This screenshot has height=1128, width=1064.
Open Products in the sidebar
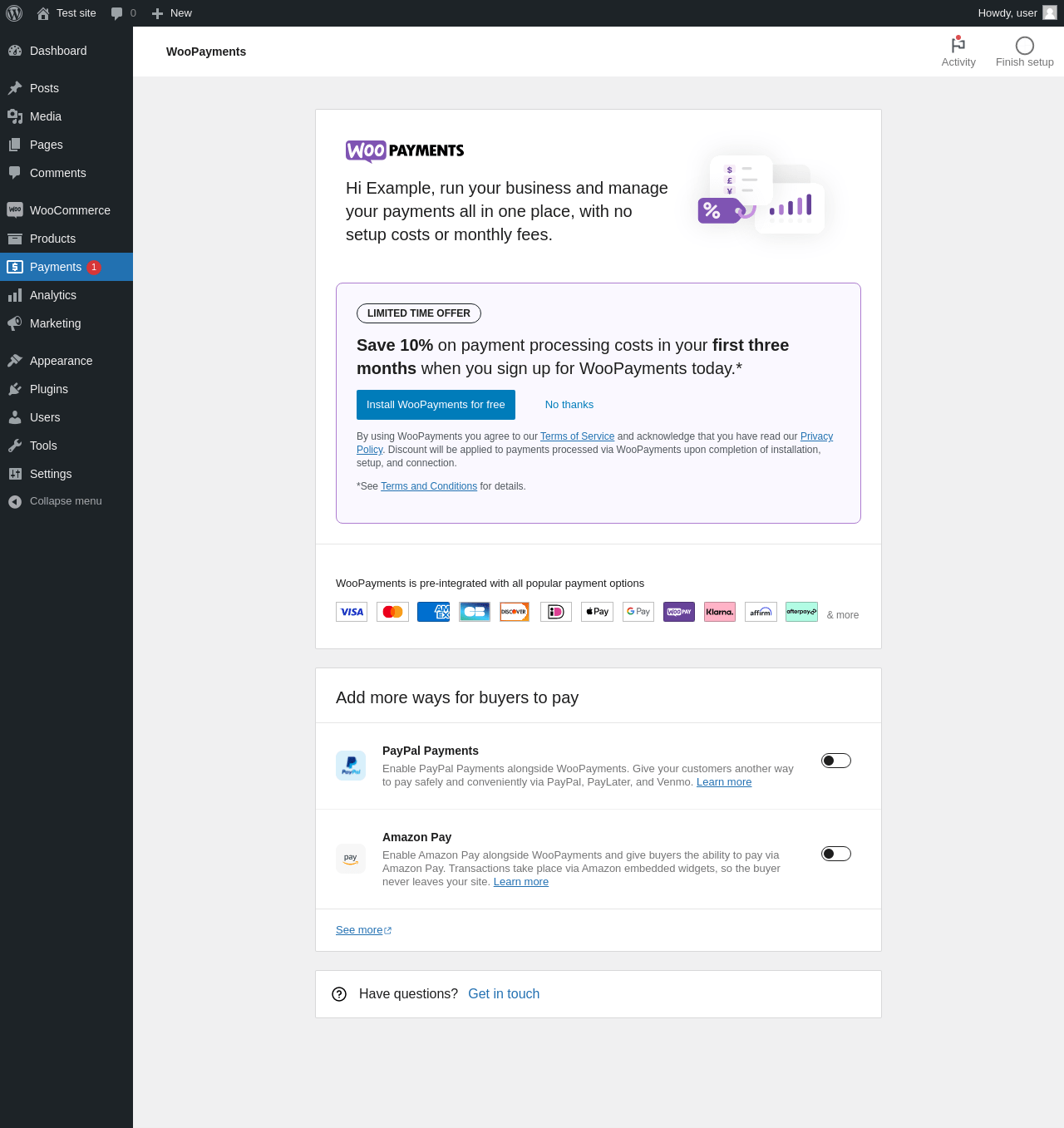click(66, 239)
